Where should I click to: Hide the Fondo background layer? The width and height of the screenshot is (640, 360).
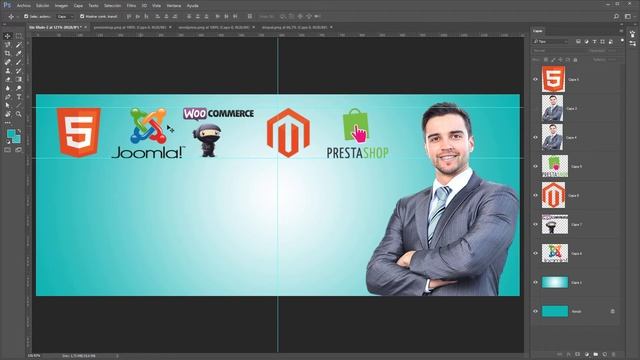536,311
